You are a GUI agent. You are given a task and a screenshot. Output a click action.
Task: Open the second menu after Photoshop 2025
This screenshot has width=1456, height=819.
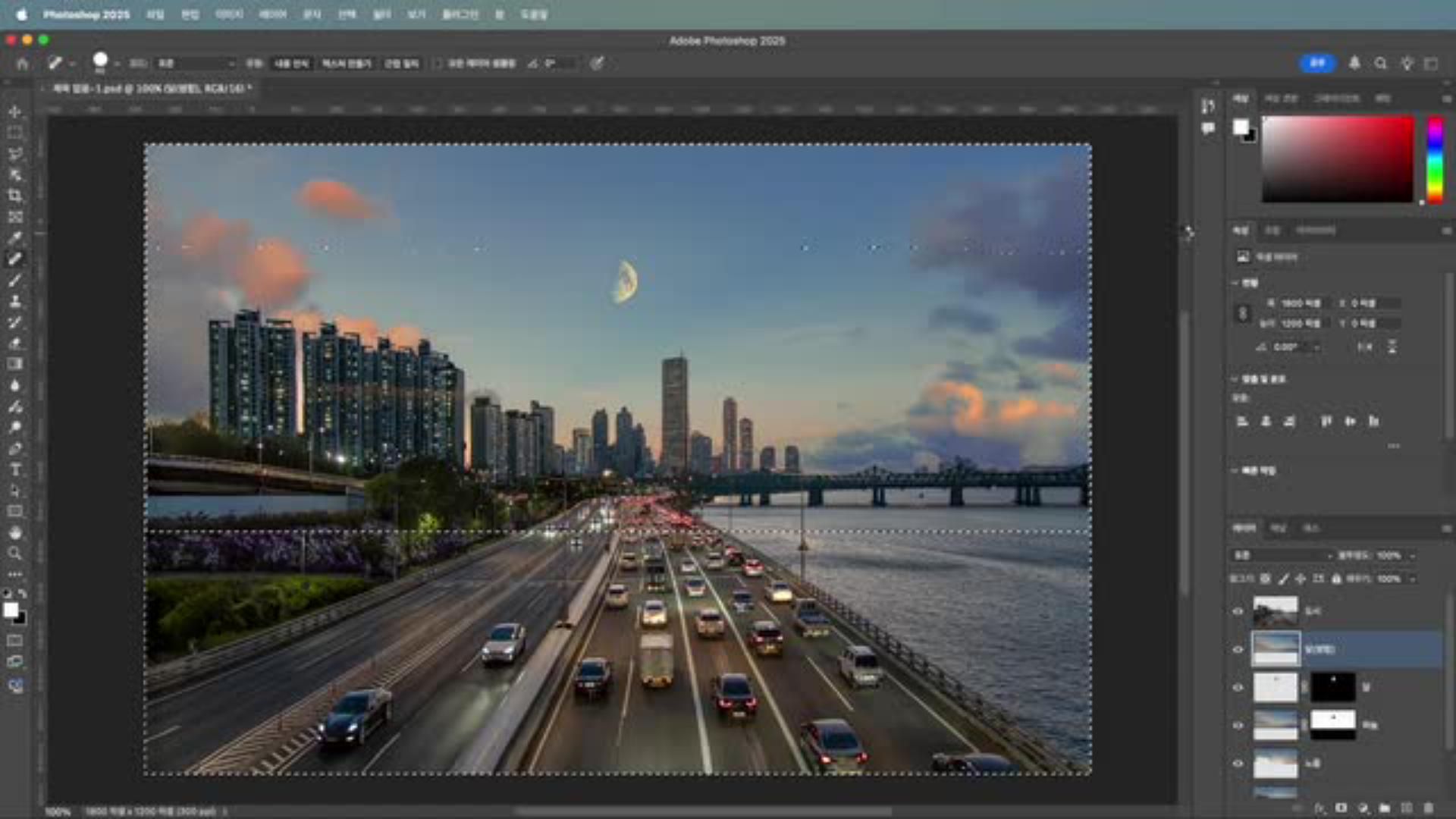point(190,14)
